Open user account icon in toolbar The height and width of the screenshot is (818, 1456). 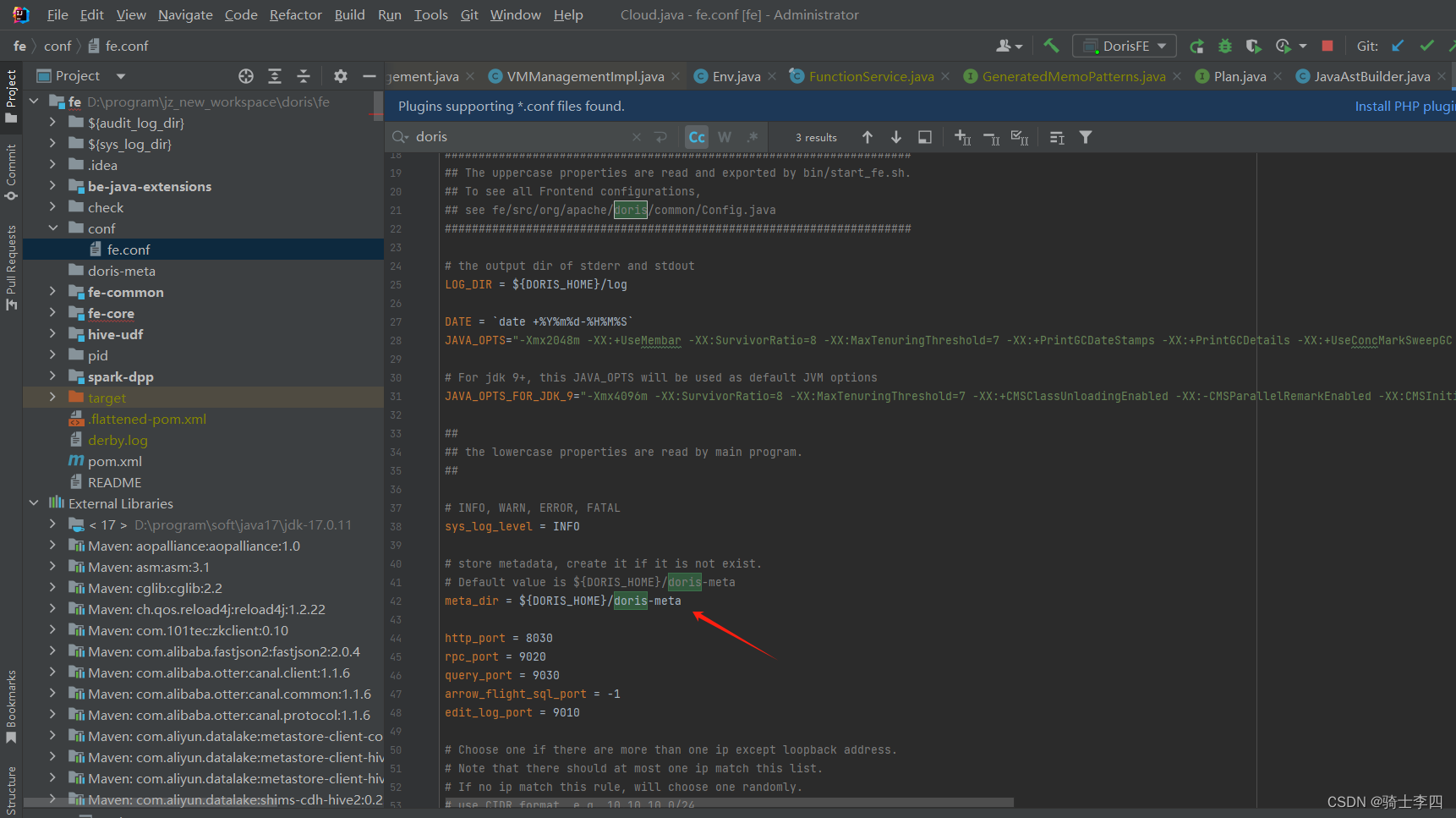coord(1010,46)
